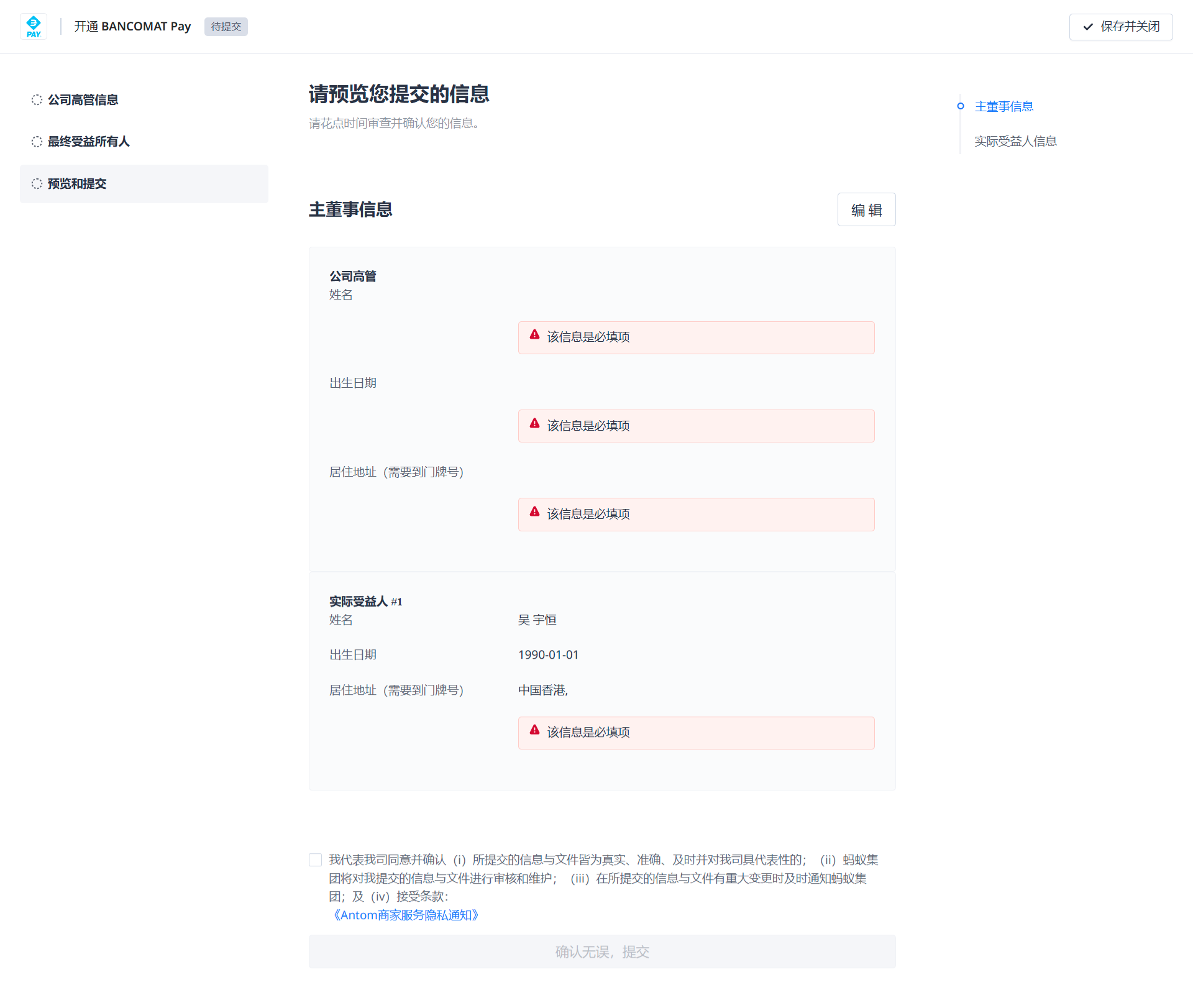Click warning icon under 中国香港 address error

(x=534, y=730)
